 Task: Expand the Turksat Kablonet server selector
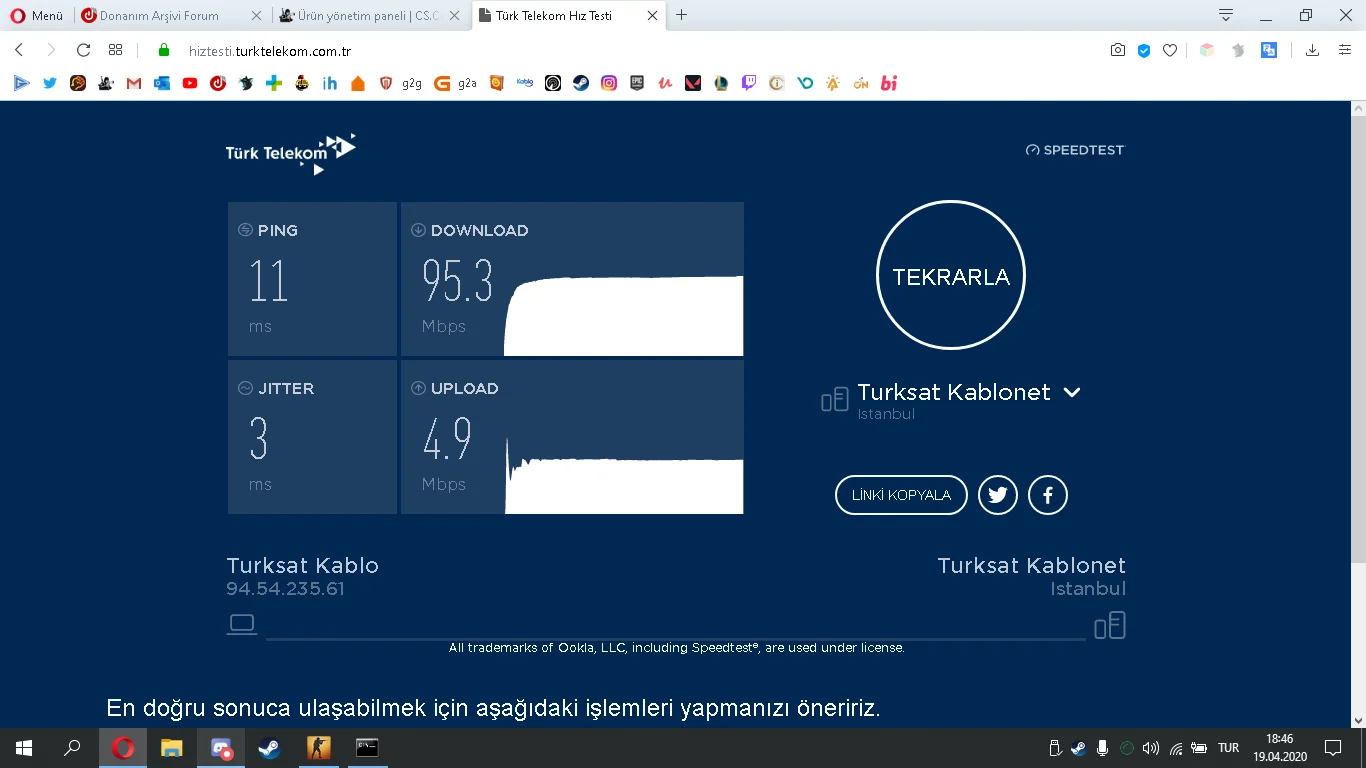point(1071,392)
